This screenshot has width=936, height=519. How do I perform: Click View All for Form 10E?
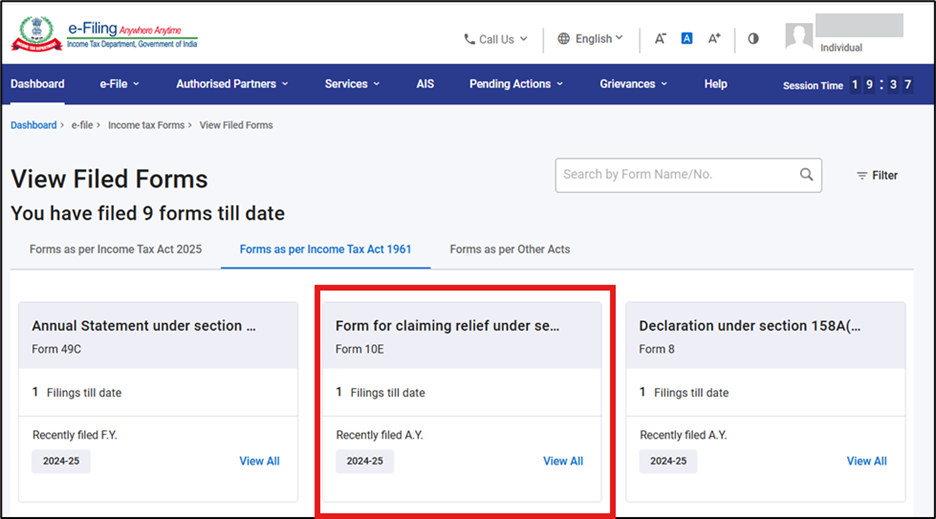click(x=563, y=461)
